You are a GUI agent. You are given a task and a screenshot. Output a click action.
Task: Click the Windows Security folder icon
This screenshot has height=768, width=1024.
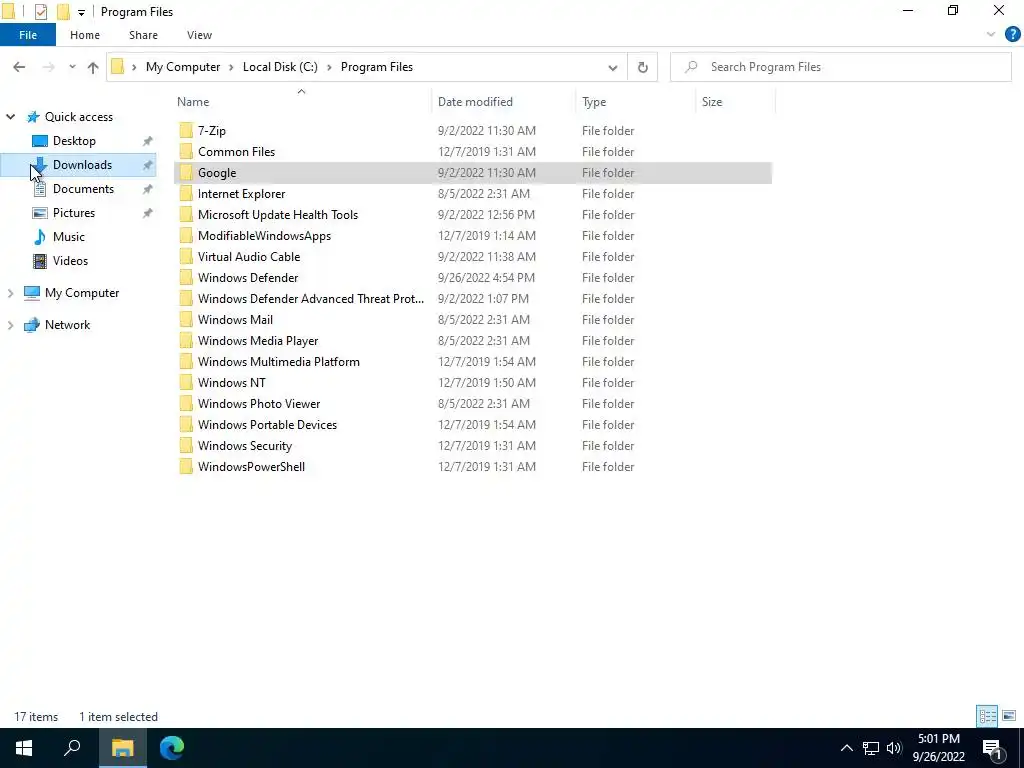tap(186, 445)
